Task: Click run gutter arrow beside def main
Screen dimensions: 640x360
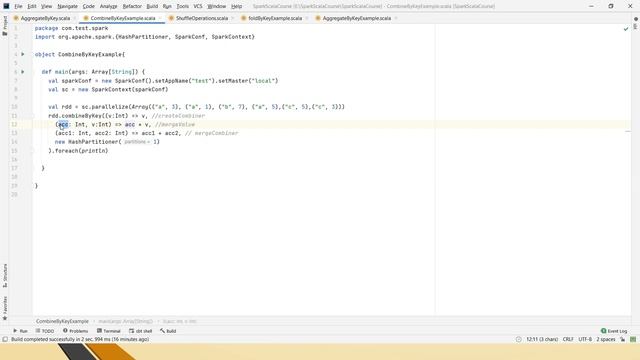Action: point(23,72)
